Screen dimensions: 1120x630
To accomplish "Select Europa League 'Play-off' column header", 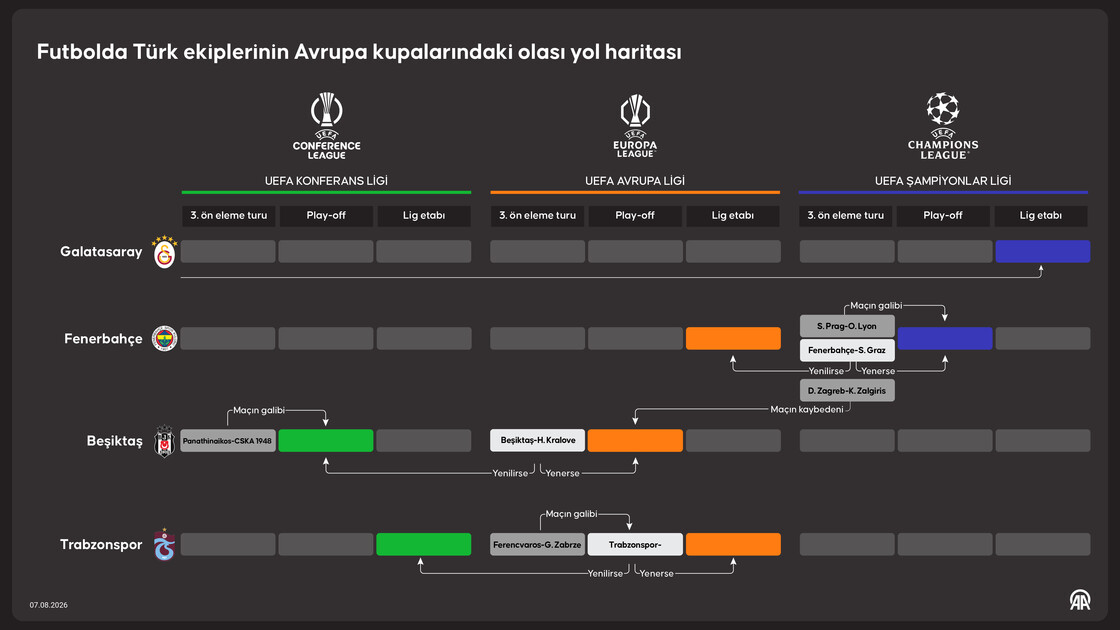I will (635, 216).
